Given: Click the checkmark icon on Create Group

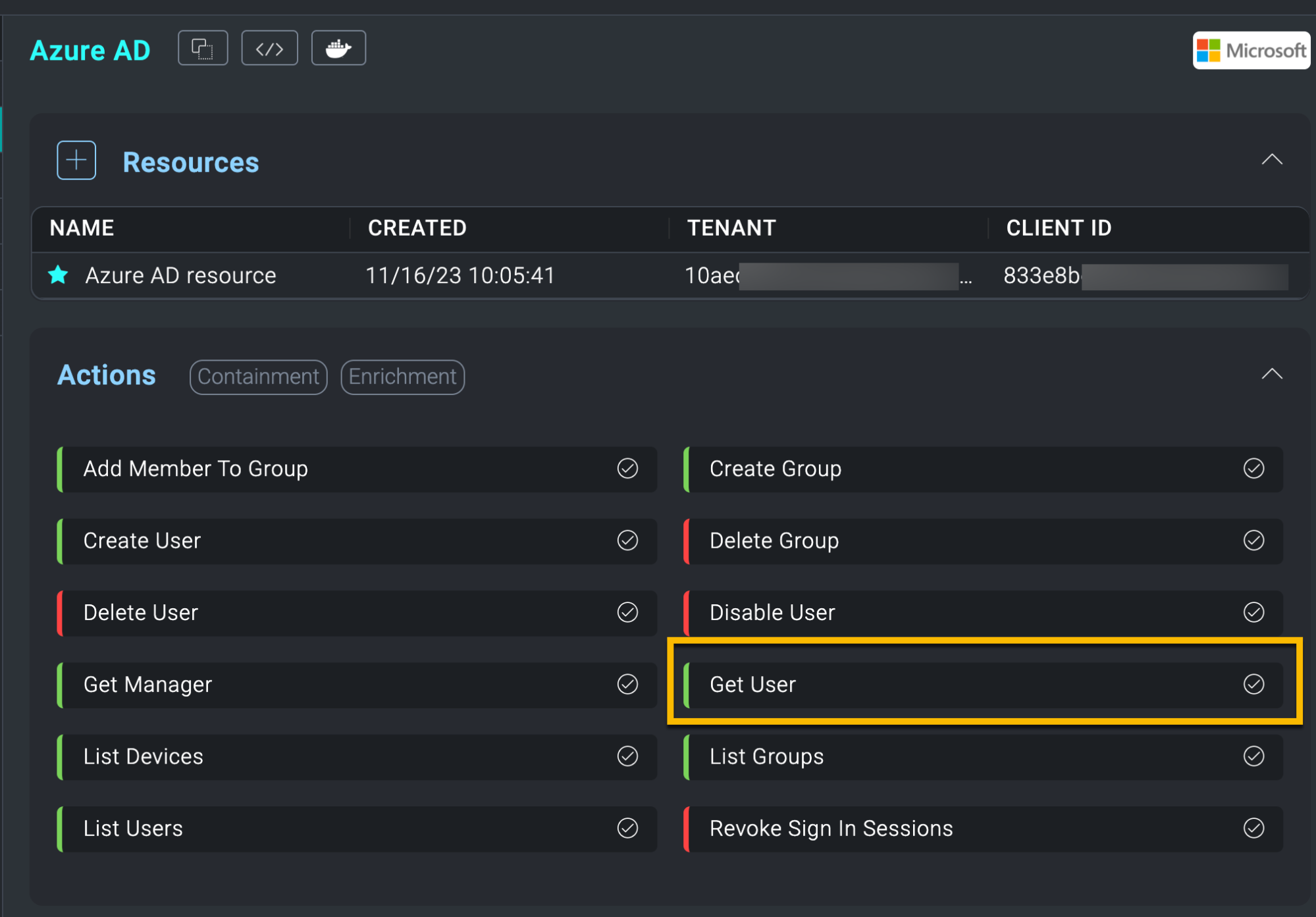Looking at the screenshot, I should coord(1253,469).
